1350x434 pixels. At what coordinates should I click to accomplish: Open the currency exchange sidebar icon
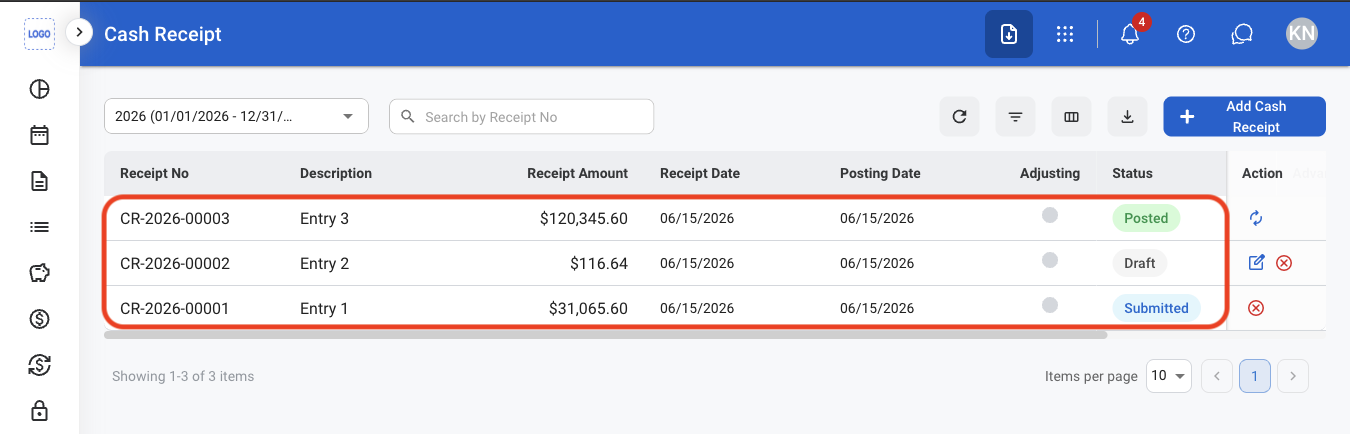[x=39, y=365]
